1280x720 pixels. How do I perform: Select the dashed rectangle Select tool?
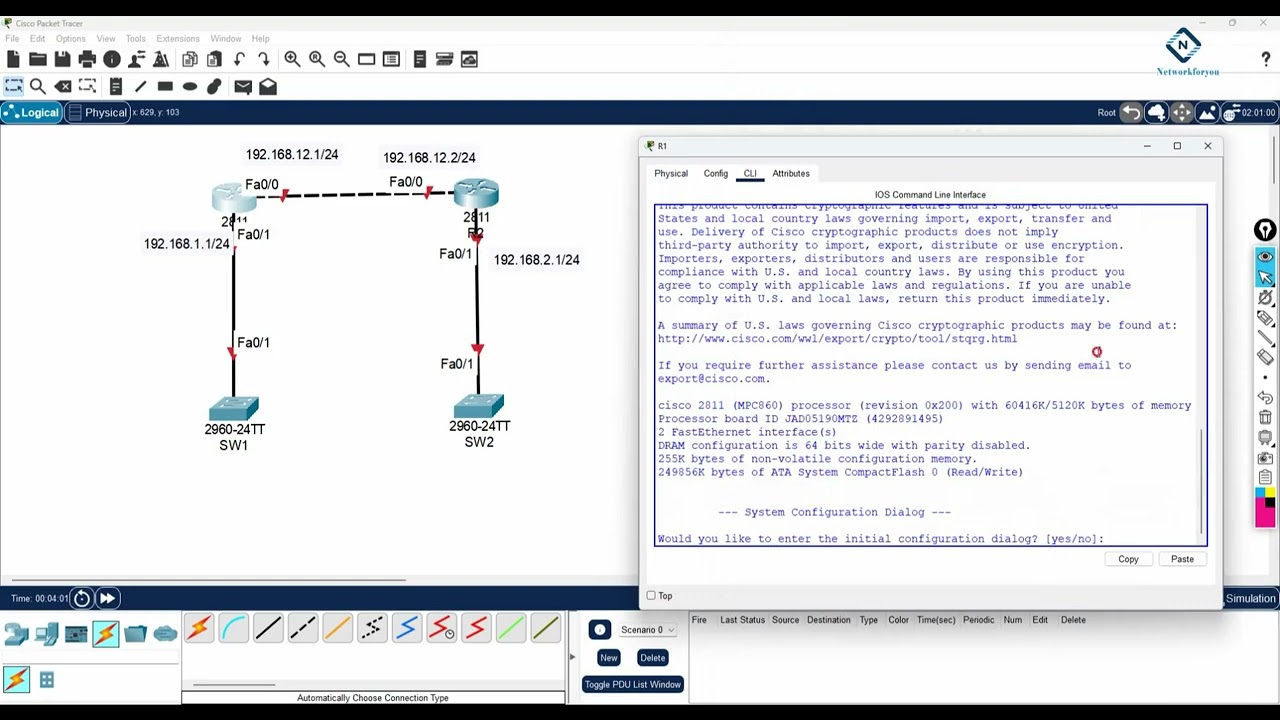click(x=13, y=87)
